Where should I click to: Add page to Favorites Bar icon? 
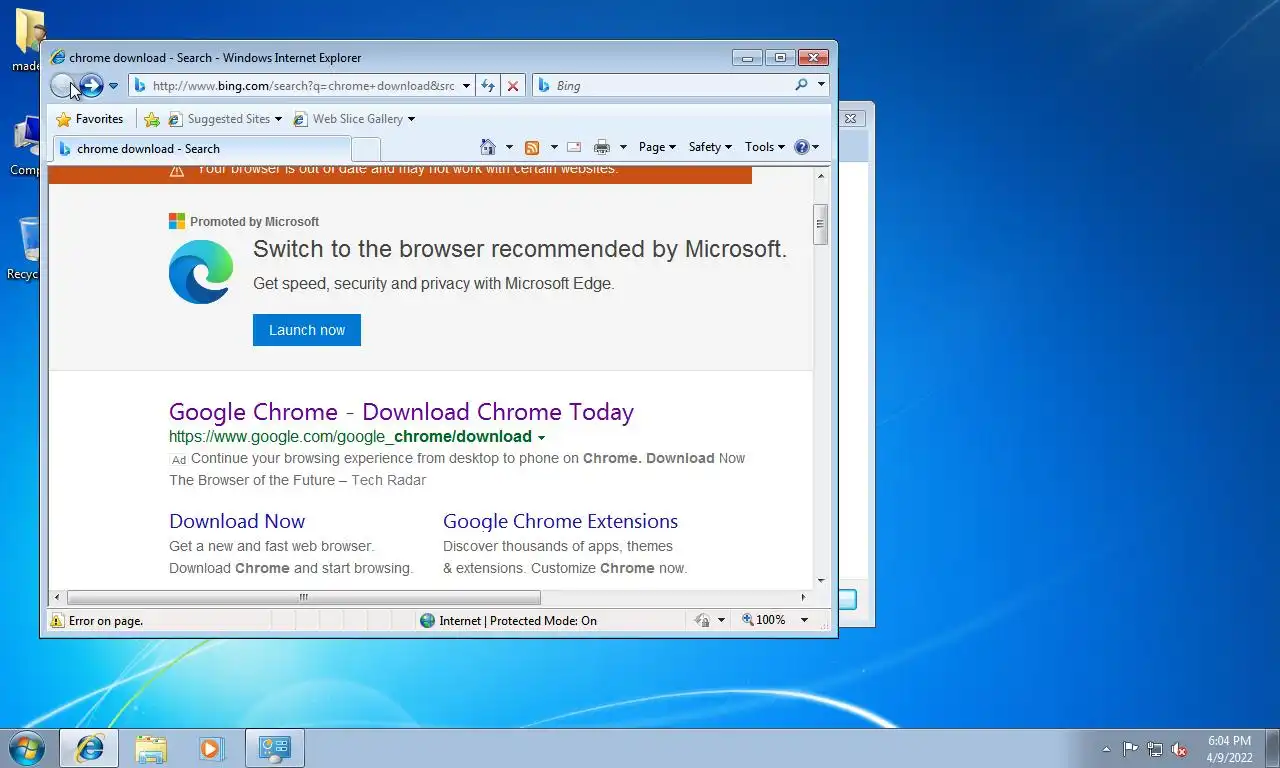[x=152, y=119]
